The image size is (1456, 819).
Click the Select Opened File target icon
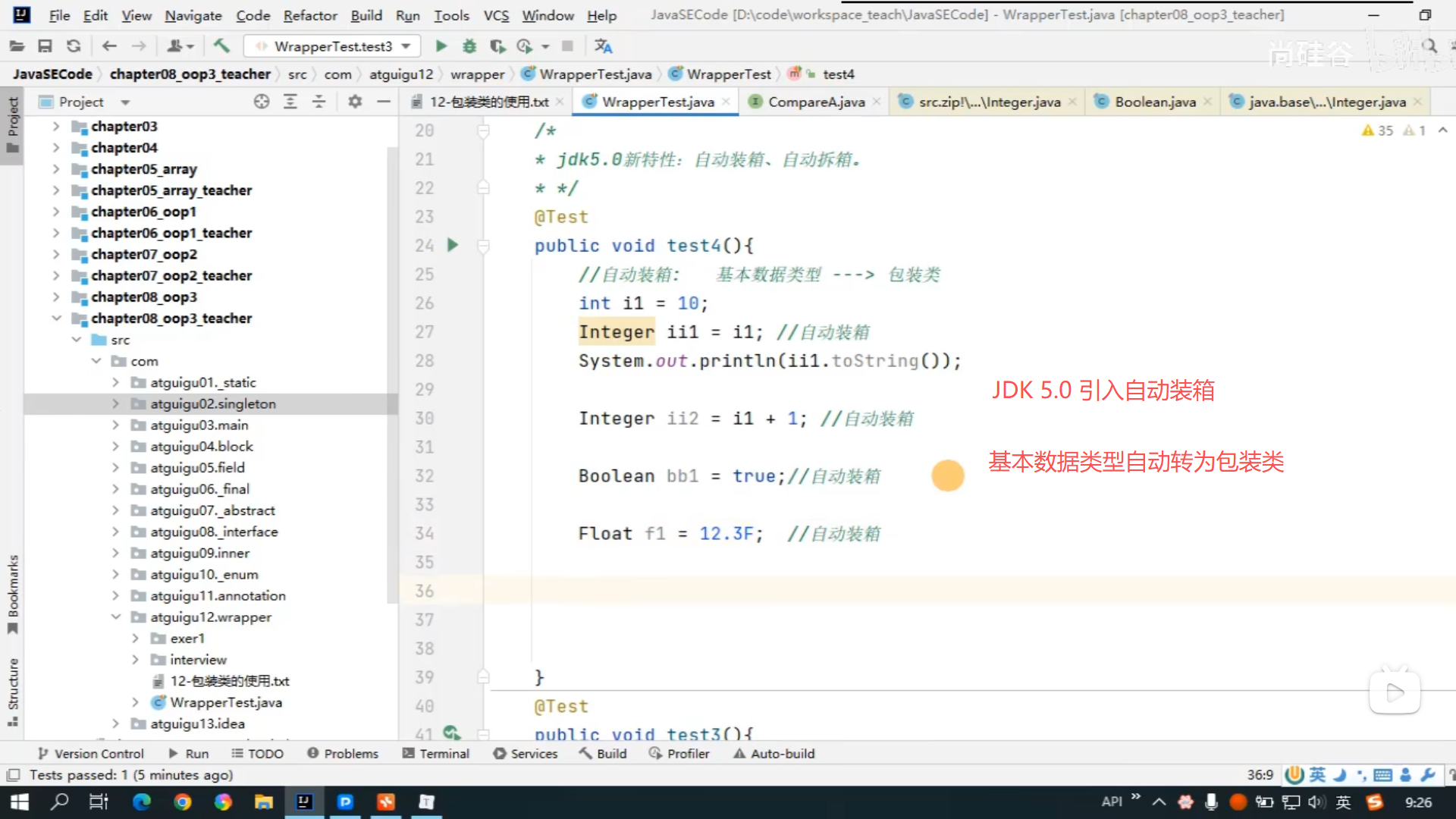tap(262, 102)
